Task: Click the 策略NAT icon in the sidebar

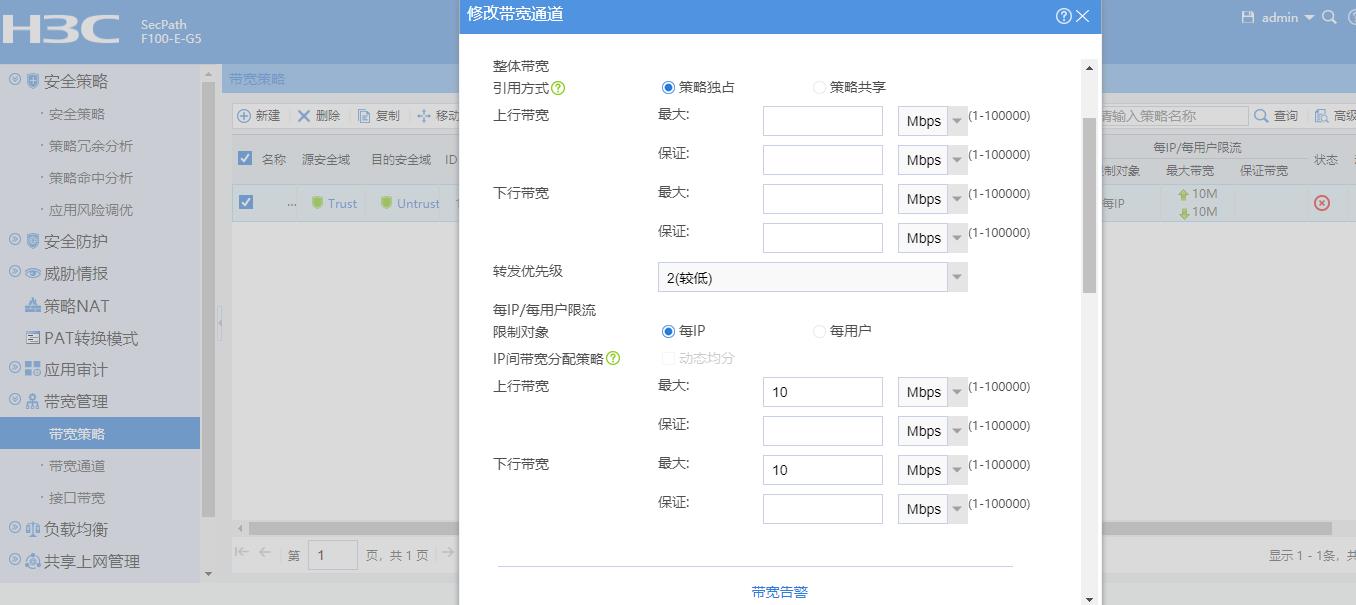Action: (x=33, y=305)
